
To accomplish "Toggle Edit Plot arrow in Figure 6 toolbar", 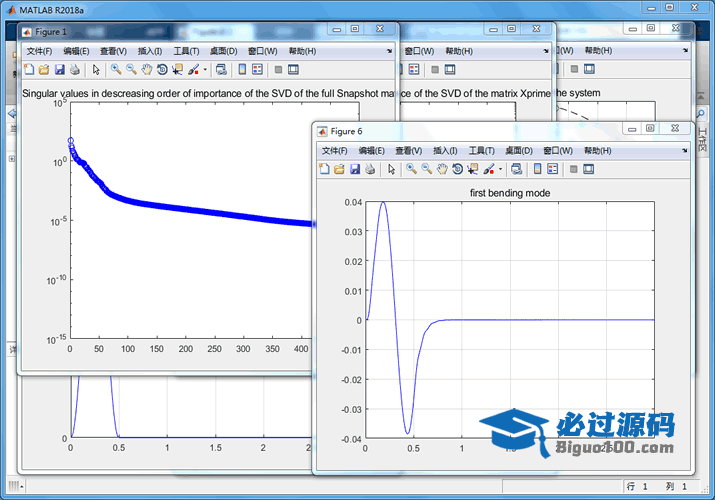I will point(391,169).
